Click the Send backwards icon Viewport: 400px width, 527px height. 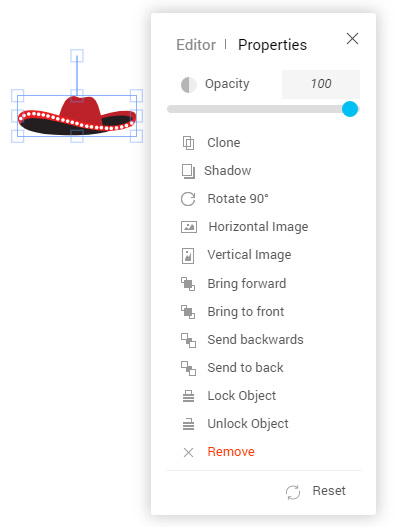(188, 340)
